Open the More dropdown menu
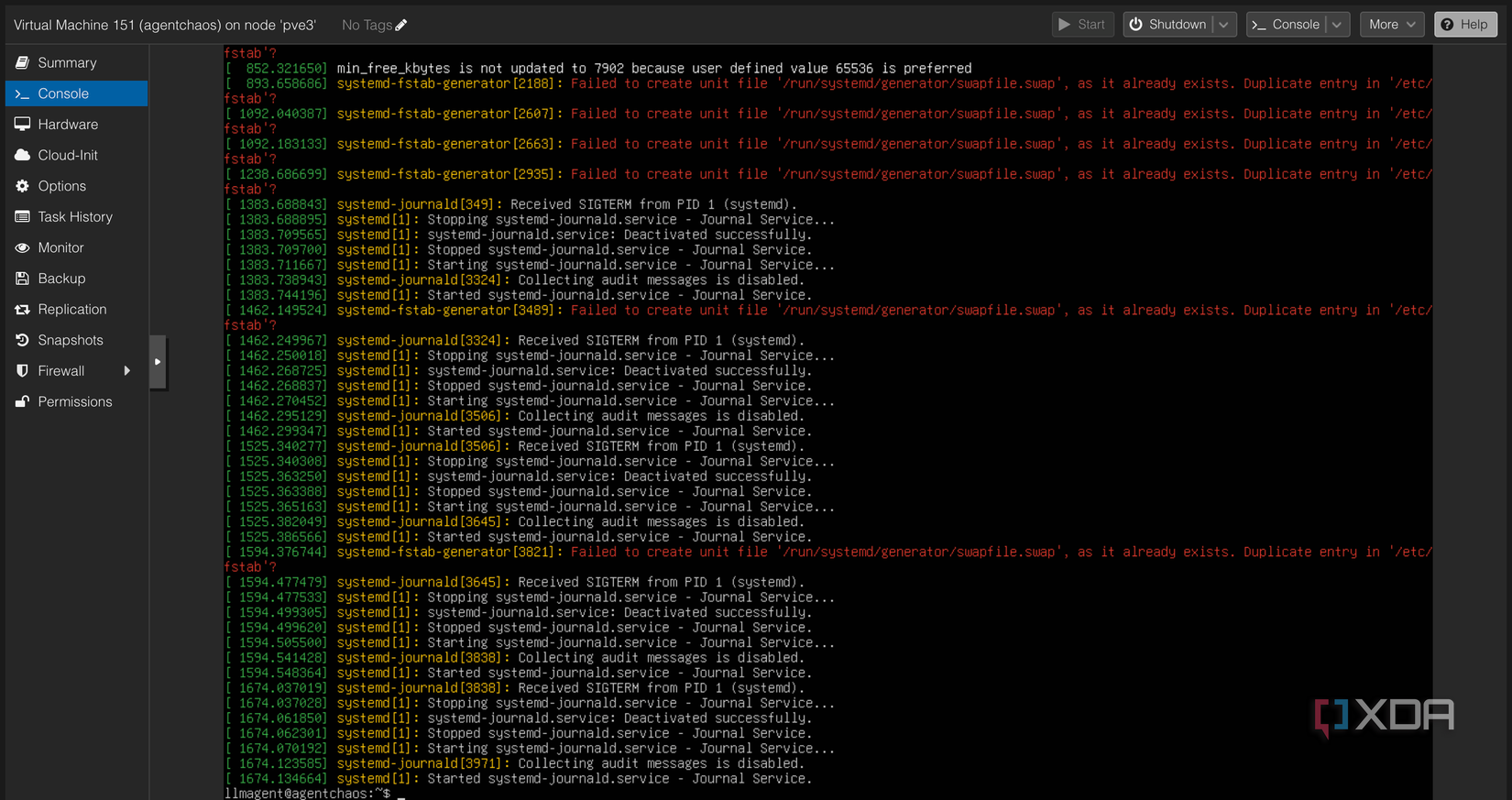The image size is (1512, 800). click(x=1392, y=25)
